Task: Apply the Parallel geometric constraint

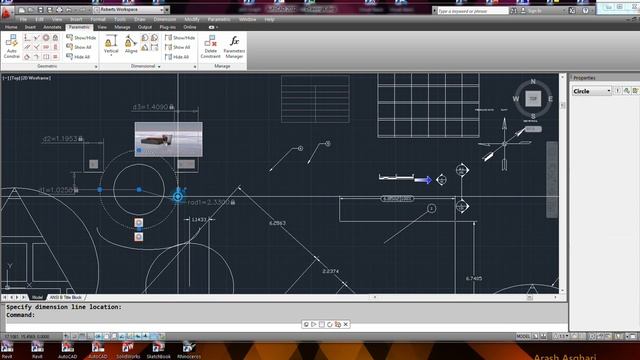Action: [x=27, y=47]
